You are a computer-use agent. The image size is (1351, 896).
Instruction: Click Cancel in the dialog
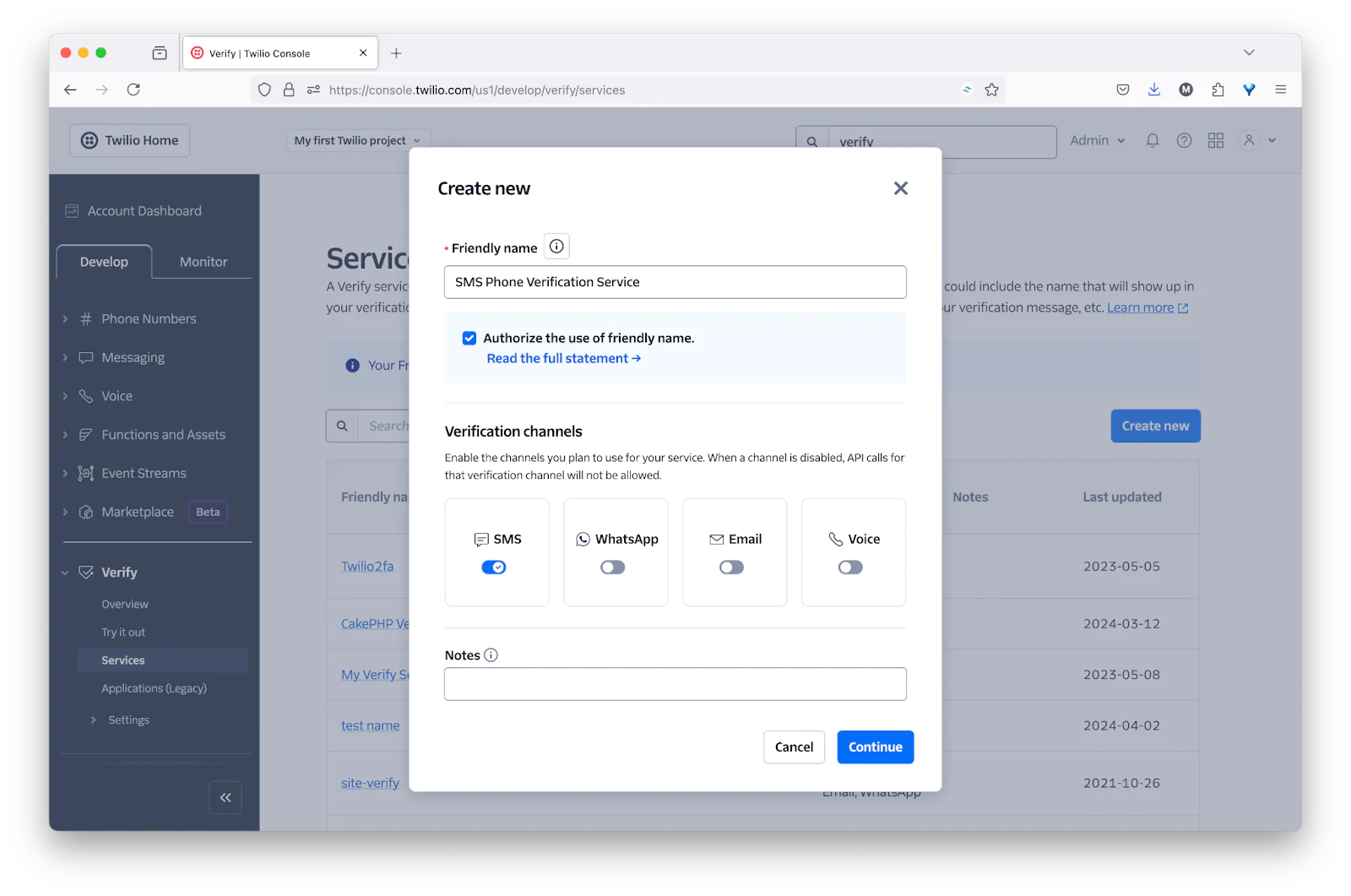point(794,747)
